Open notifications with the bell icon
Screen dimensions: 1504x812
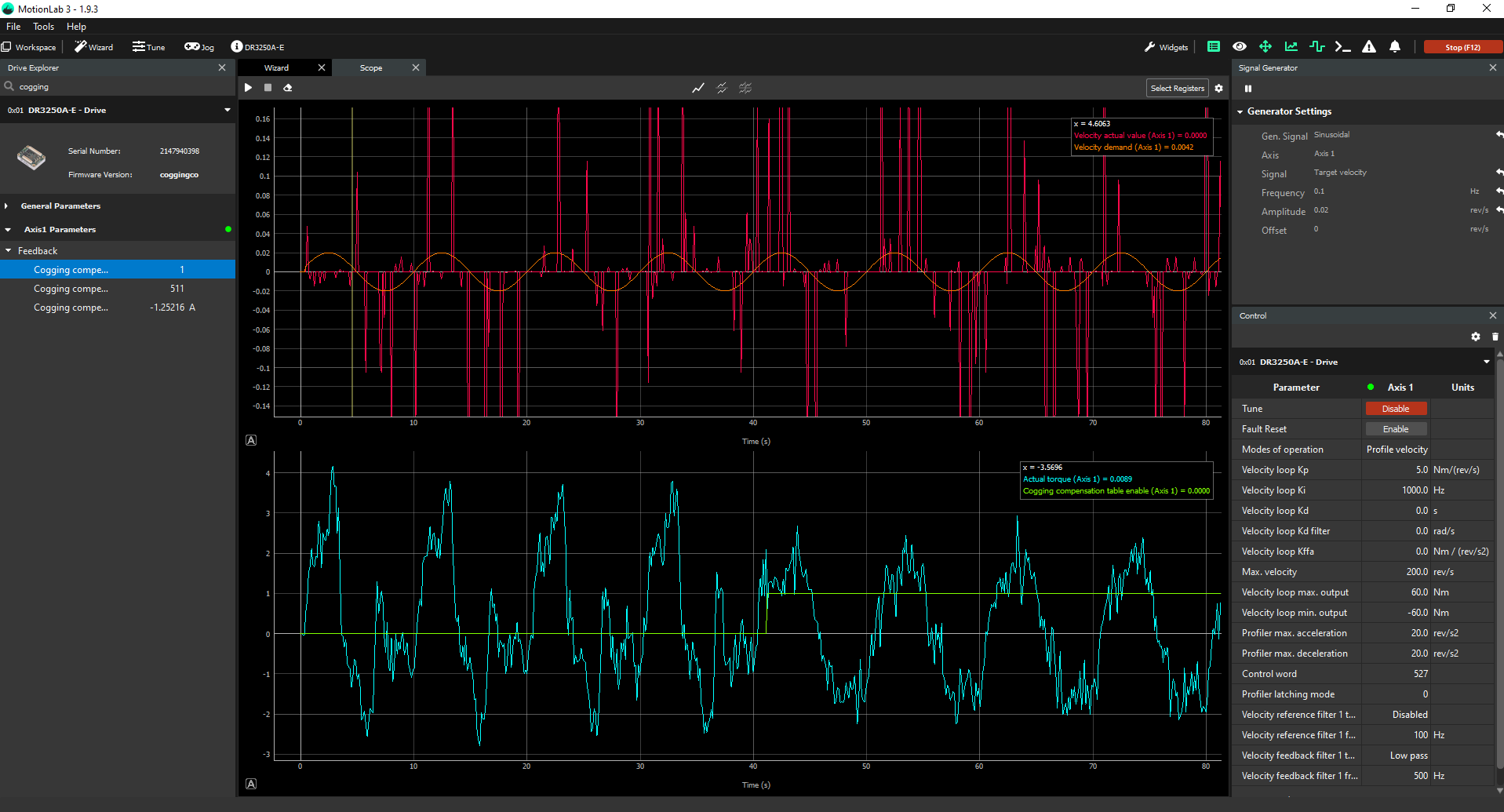coord(1396,46)
